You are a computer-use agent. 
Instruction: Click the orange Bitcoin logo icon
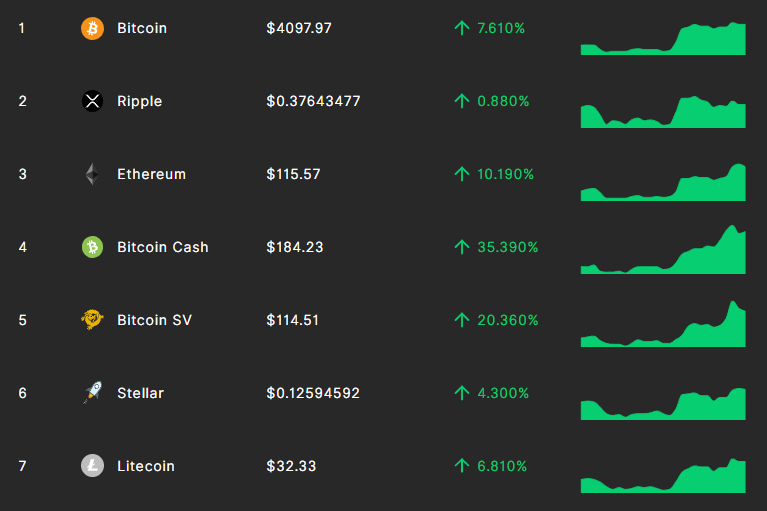click(x=92, y=28)
